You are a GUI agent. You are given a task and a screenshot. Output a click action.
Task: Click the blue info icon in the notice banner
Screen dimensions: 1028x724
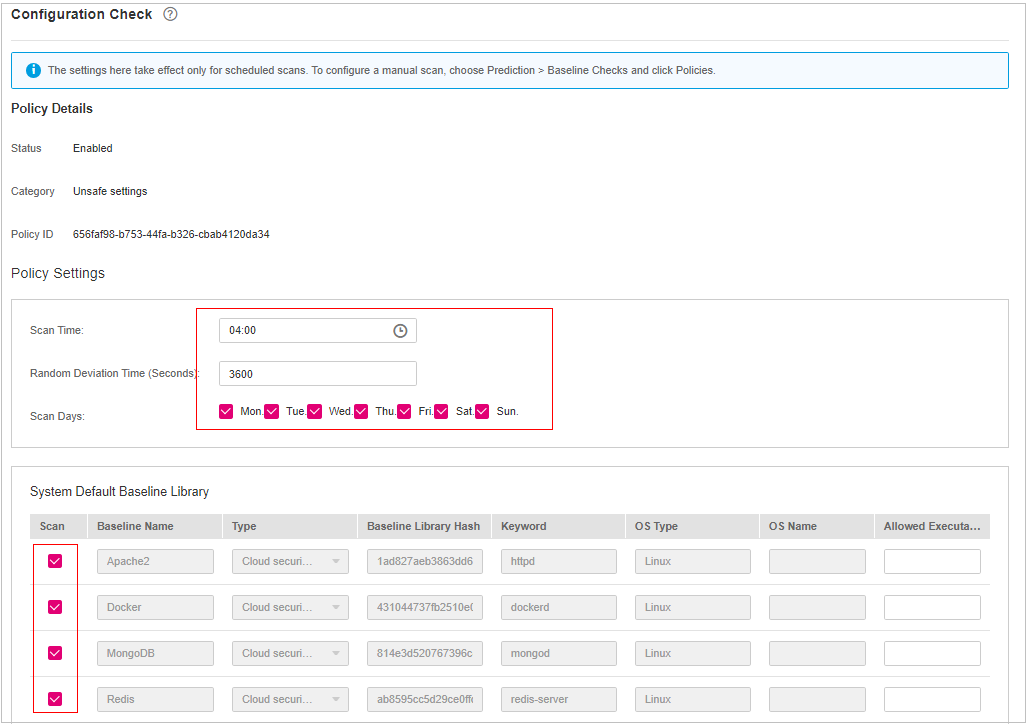click(x=33, y=70)
